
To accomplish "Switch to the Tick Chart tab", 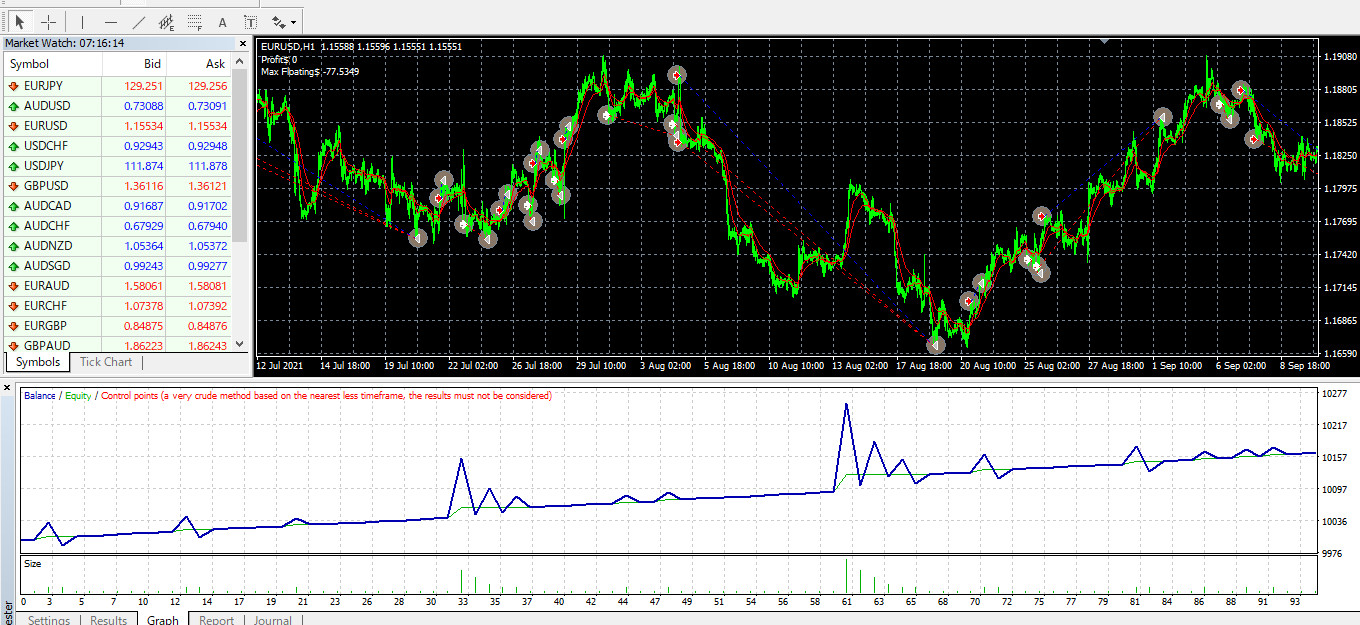I will pyautogui.click(x=106, y=362).
